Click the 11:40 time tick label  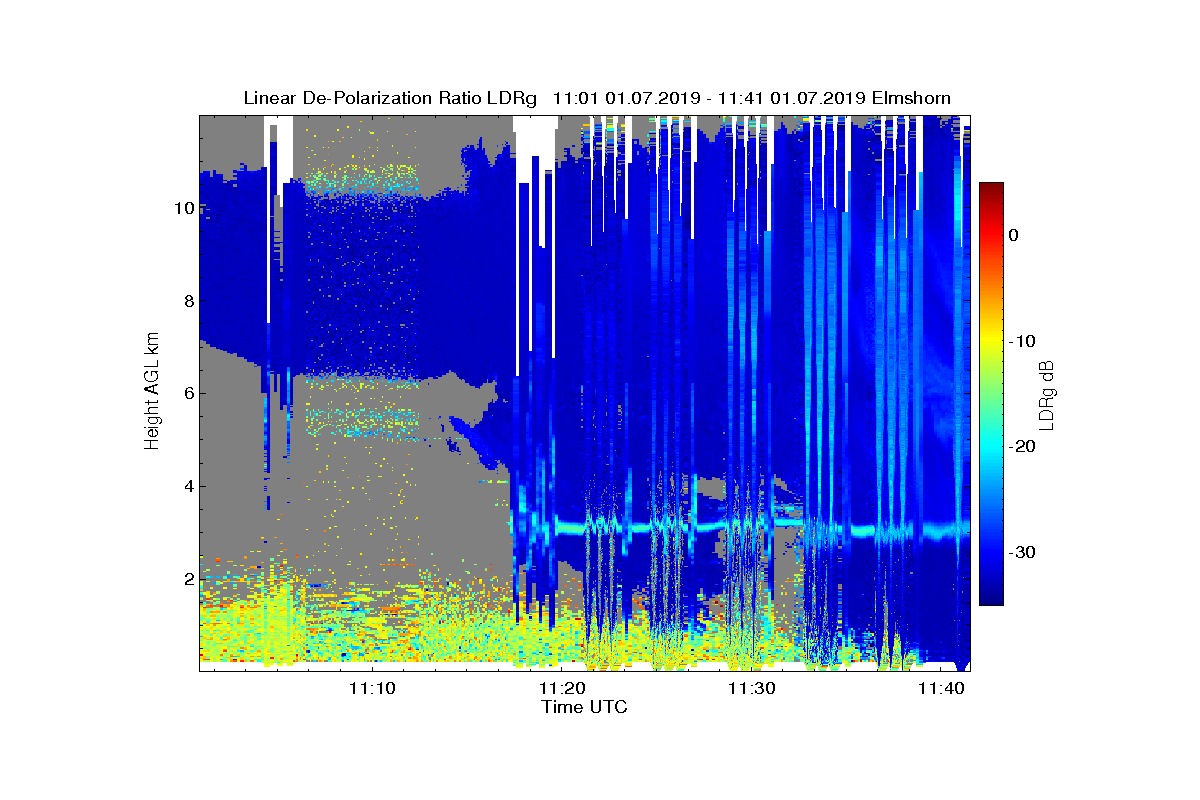(x=940, y=688)
